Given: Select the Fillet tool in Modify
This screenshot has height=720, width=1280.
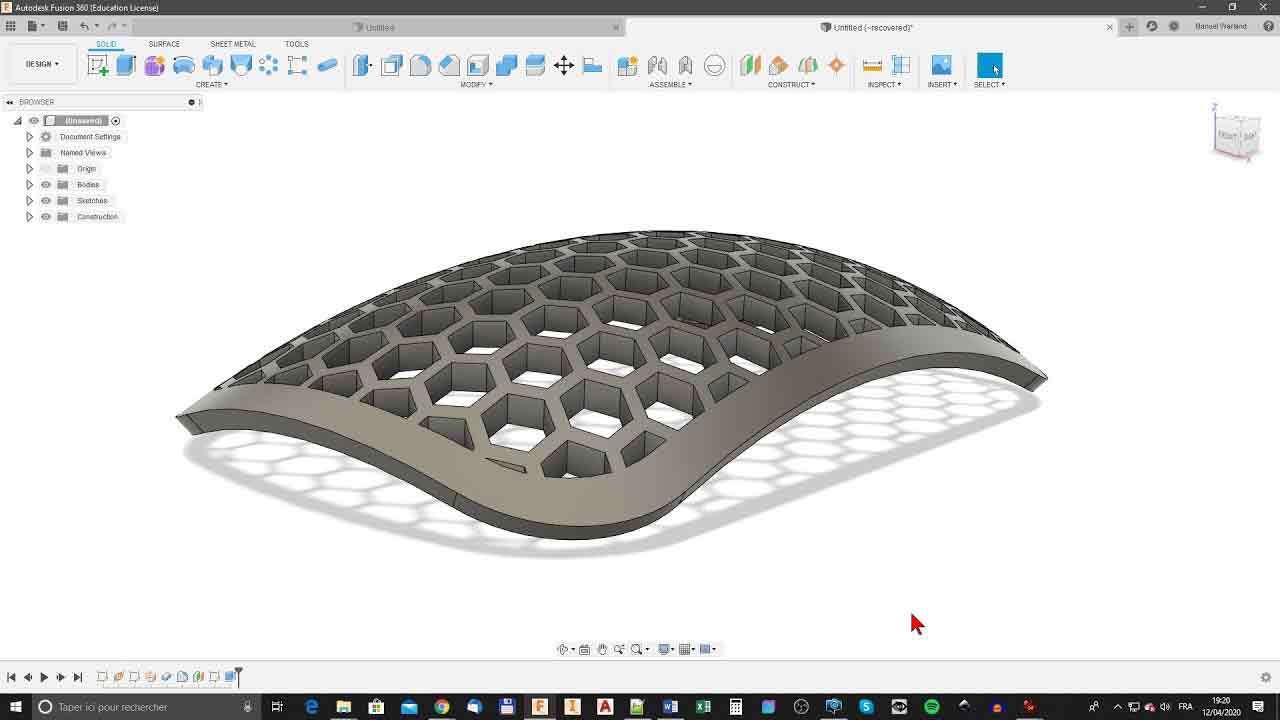Looking at the screenshot, I should point(420,65).
